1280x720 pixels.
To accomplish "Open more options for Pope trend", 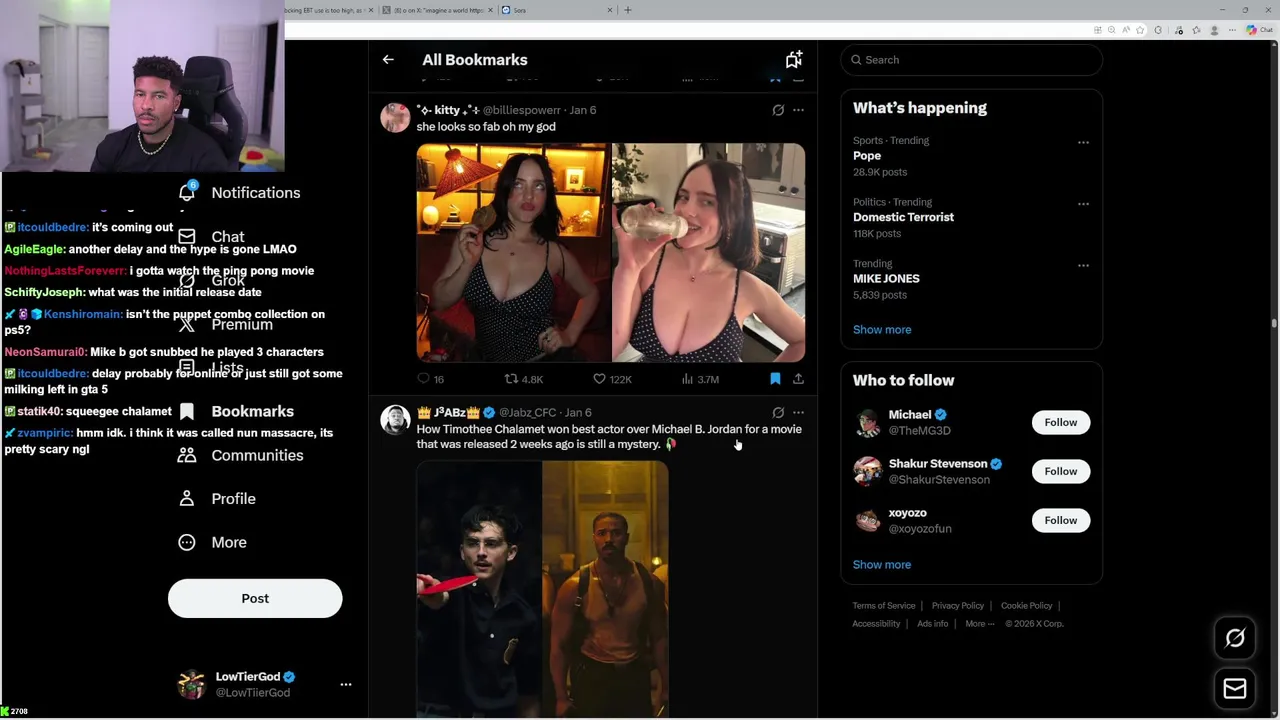I will [x=1083, y=142].
